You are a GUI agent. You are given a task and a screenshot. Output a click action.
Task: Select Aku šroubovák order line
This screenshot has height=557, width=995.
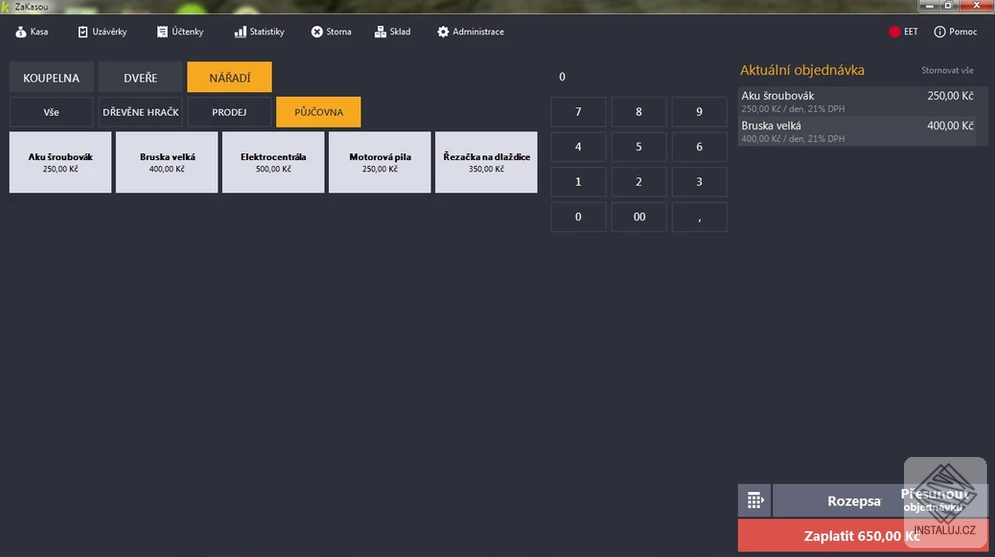coord(857,102)
